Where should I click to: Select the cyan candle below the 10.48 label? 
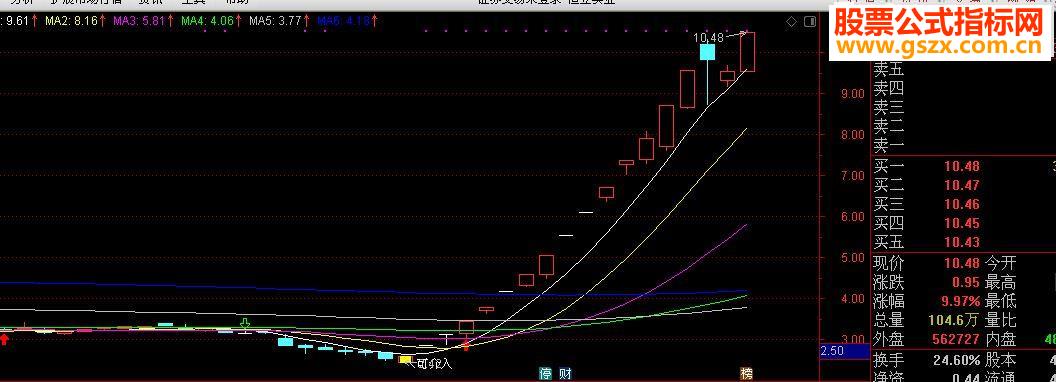tap(707, 53)
